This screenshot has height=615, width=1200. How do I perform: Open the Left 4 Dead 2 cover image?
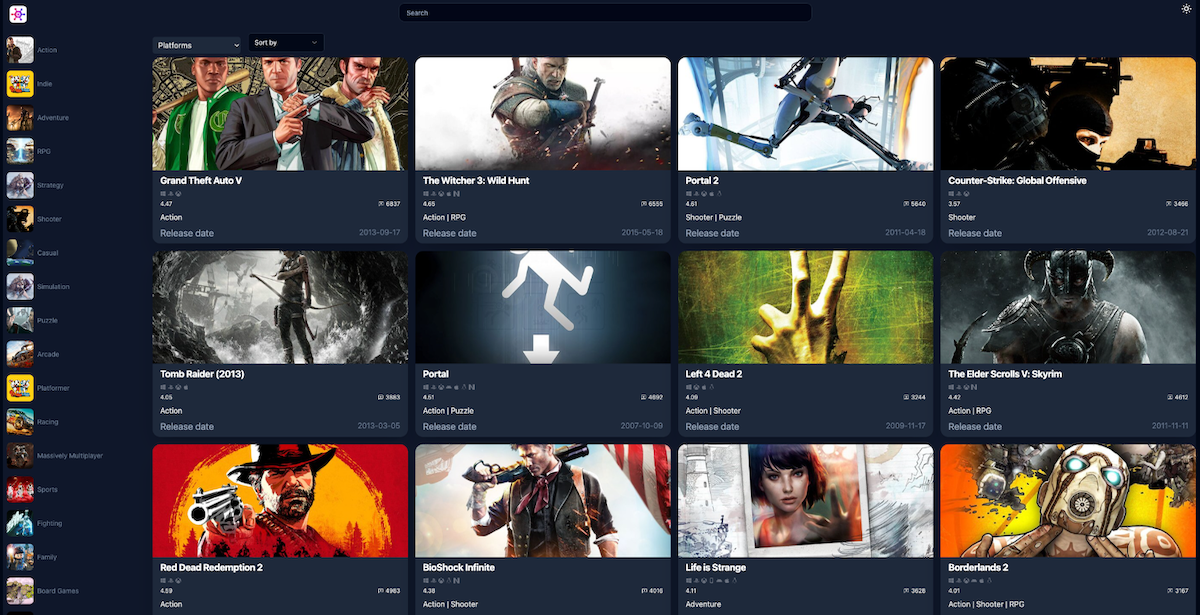click(x=805, y=307)
